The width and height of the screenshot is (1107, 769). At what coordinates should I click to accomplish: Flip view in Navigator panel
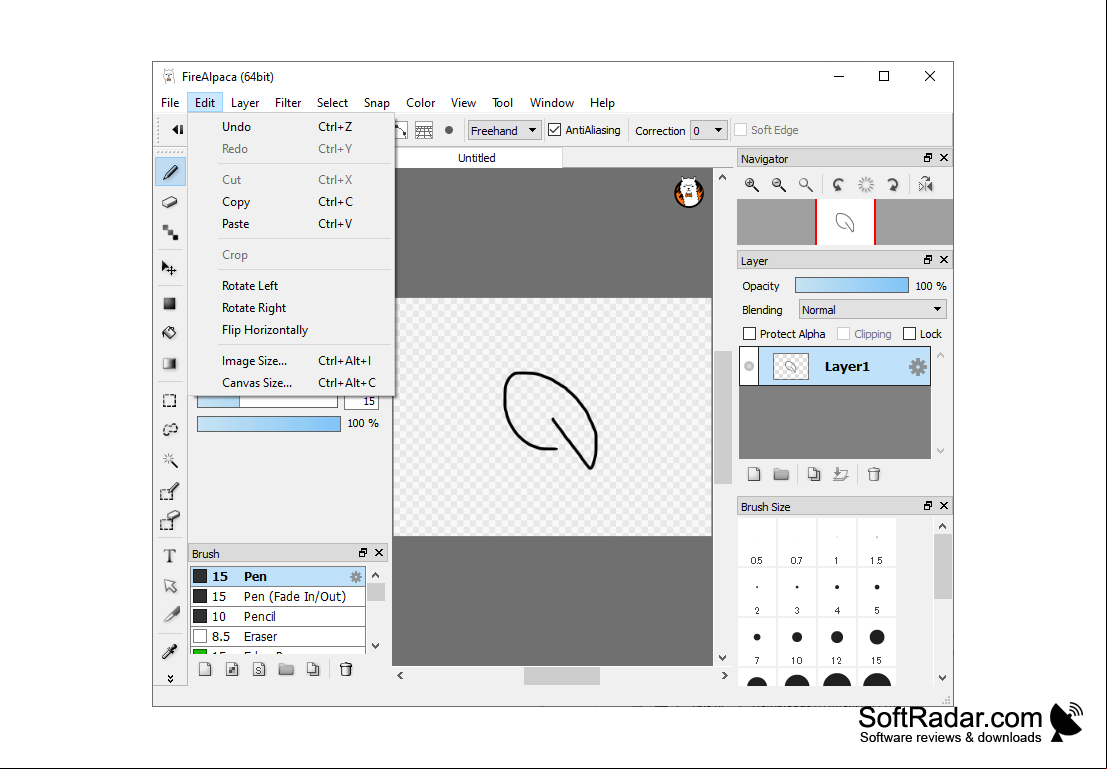[x=926, y=185]
